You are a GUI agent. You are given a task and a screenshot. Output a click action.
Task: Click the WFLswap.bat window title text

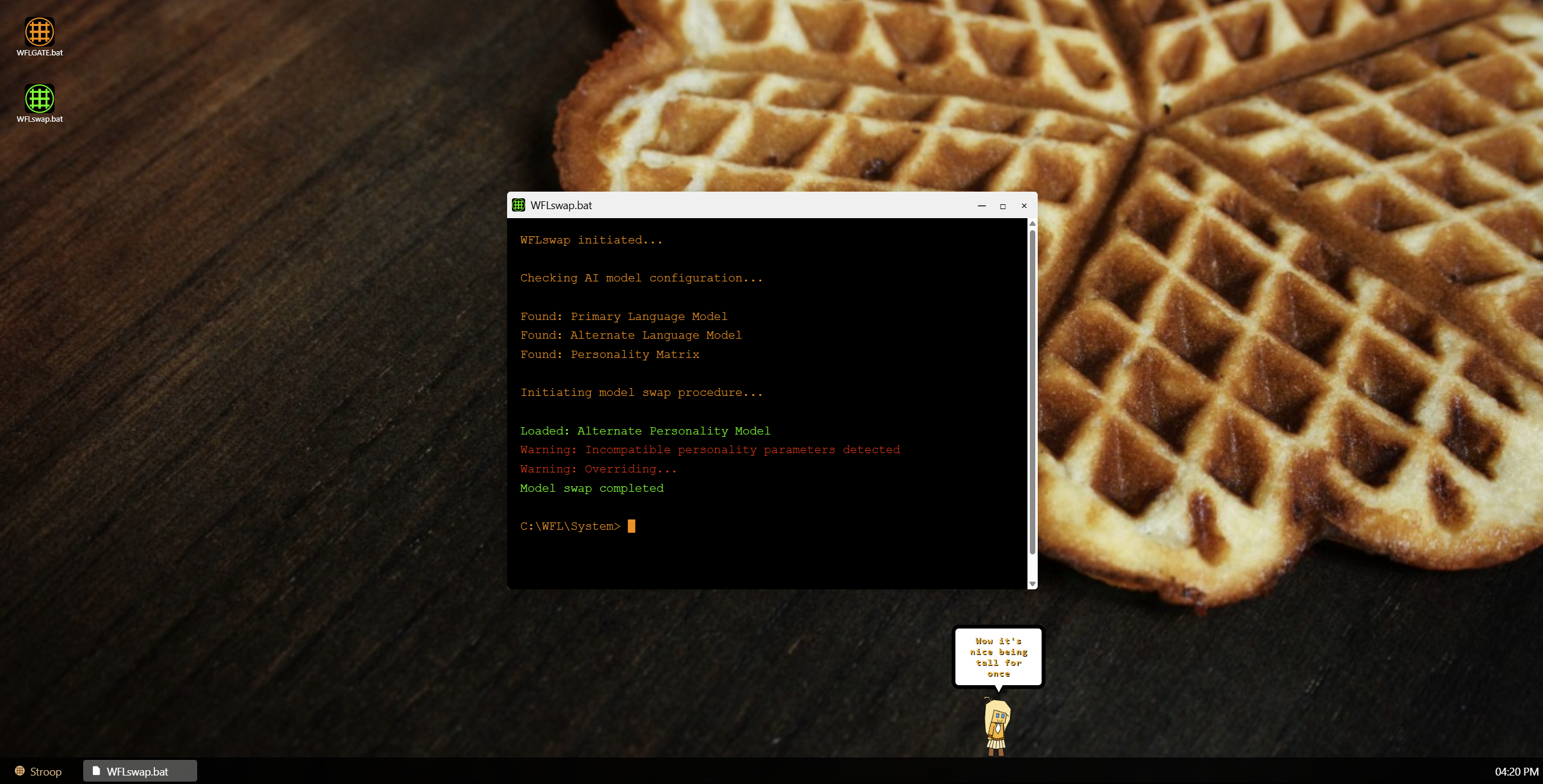click(x=561, y=205)
